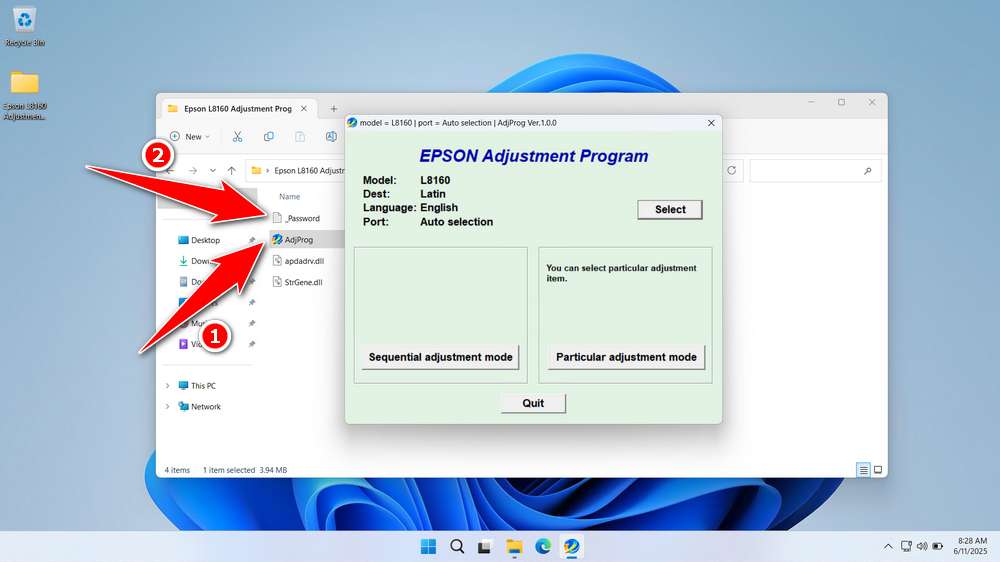Viewport: 1000px width, 562px height.
Task: Open Microsoft Edge from taskbar
Action: (x=543, y=547)
